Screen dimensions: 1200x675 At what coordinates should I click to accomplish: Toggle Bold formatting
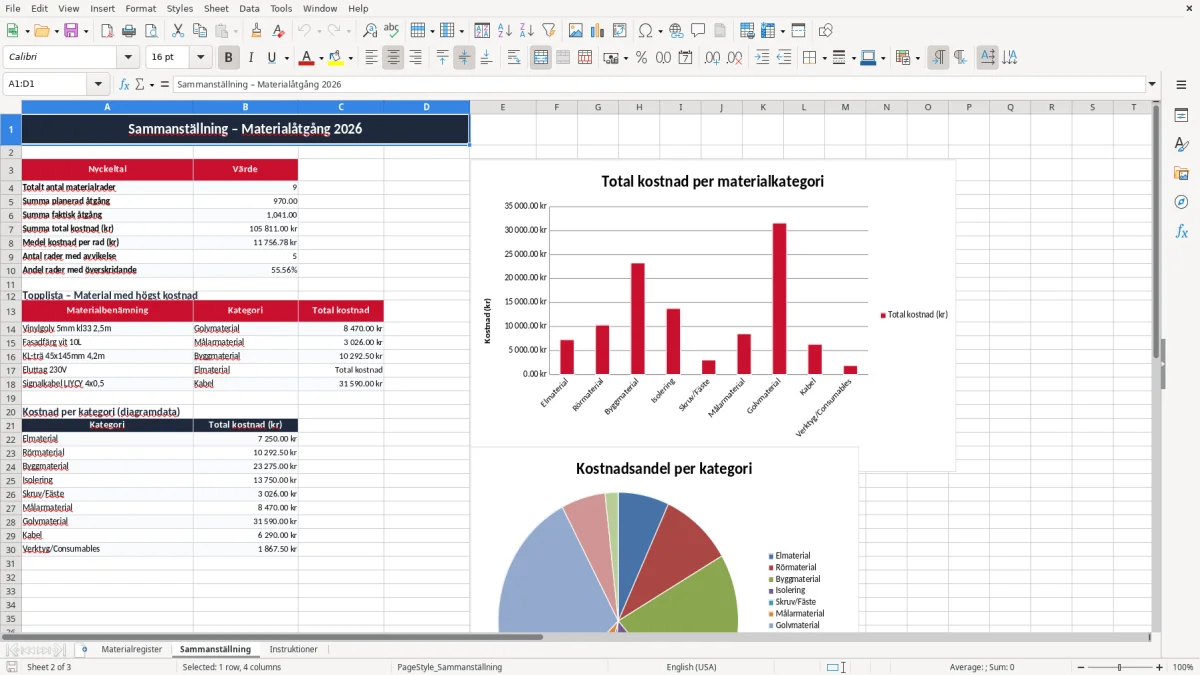point(229,58)
